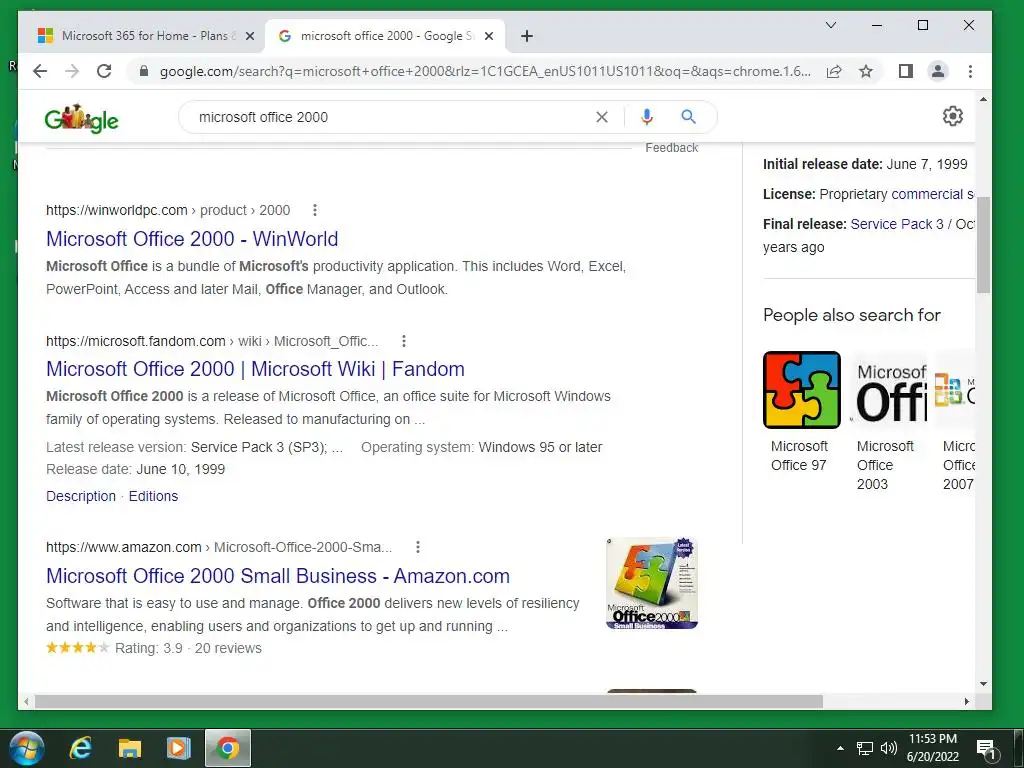Screen dimensions: 1024x768
Task: Click the Google doodle logo
Action: 82,118
